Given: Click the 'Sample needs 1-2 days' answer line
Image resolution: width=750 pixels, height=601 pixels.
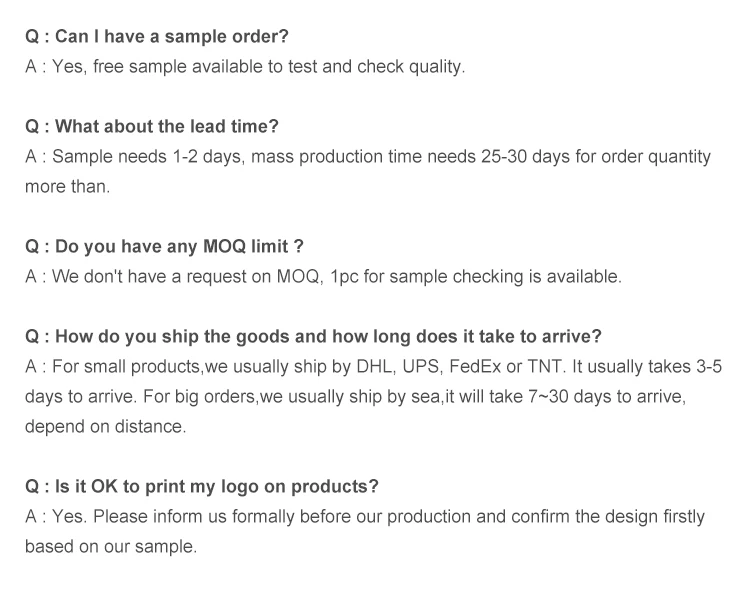Looking at the screenshot, I should 367,157.
